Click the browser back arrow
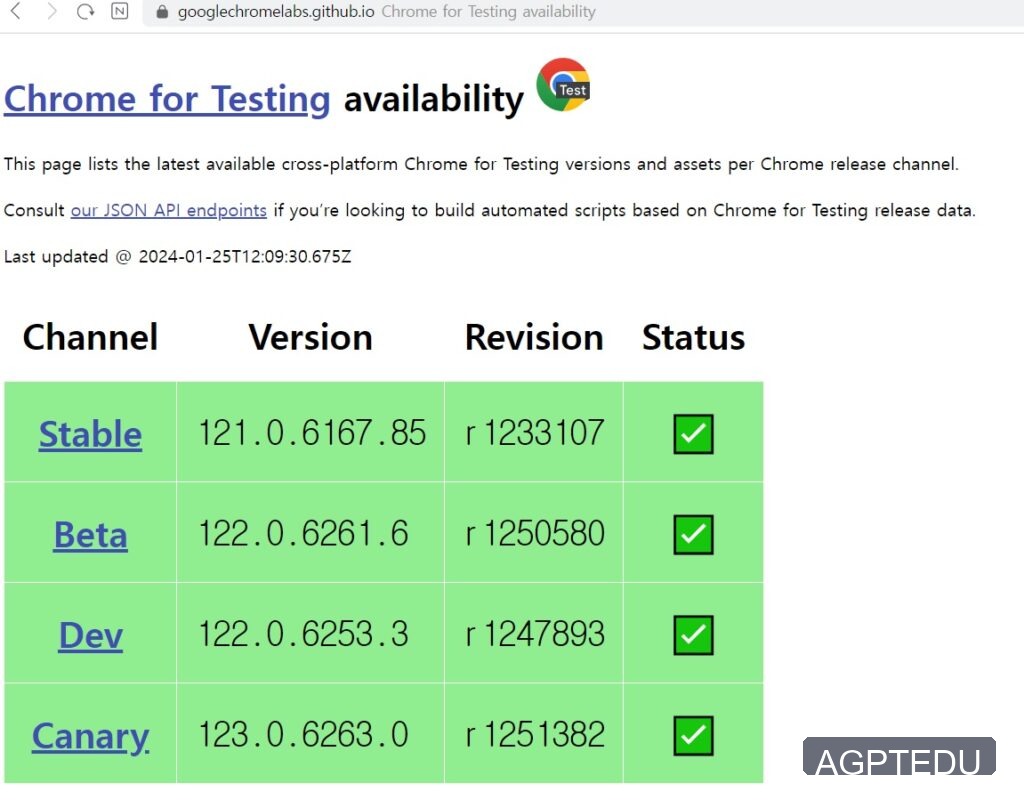This screenshot has height=800, width=1024. [16, 11]
